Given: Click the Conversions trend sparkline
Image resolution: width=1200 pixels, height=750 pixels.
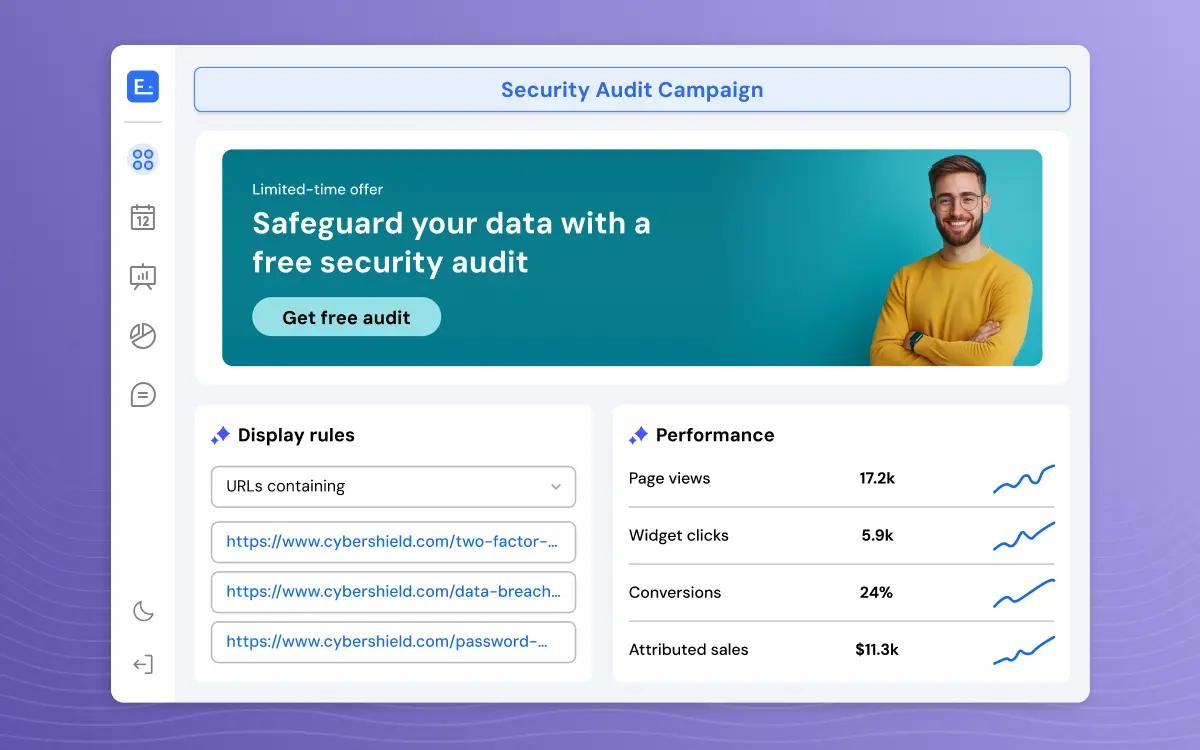Looking at the screenshot, I should coord(1023,593).
